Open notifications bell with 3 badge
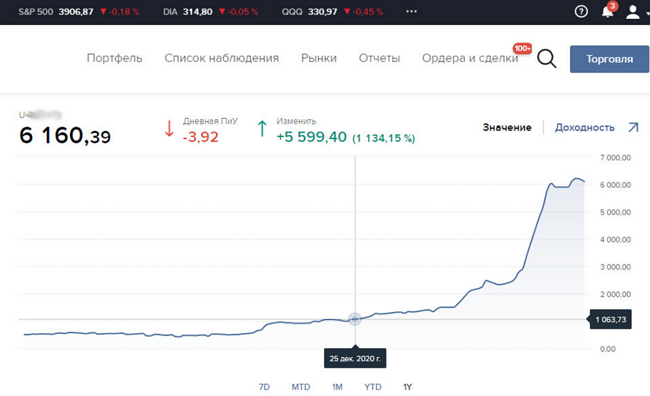Viewport: 650px width, 396px height. (608, 11)
